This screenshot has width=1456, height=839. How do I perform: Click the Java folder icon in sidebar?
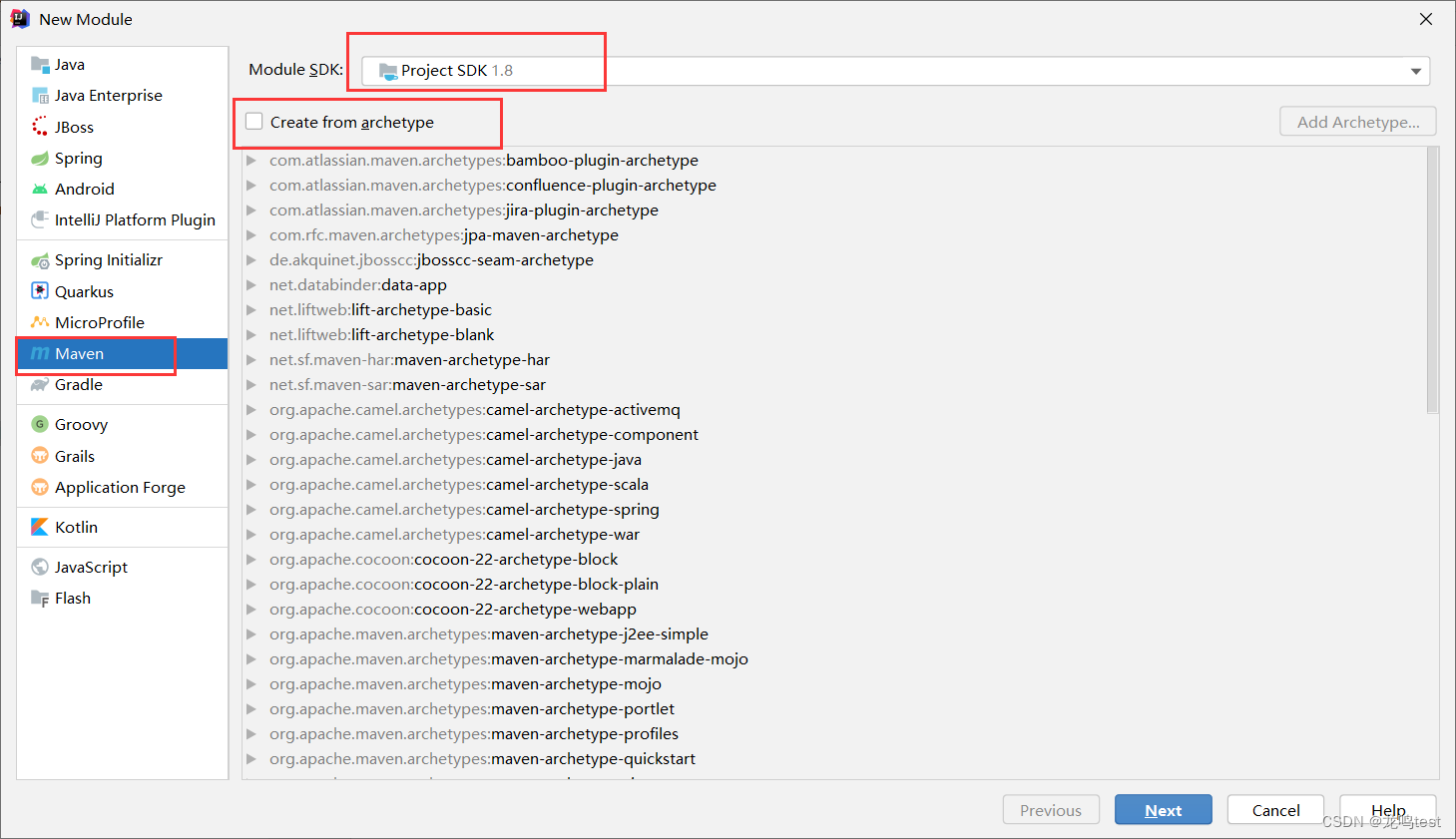point(40,65)
